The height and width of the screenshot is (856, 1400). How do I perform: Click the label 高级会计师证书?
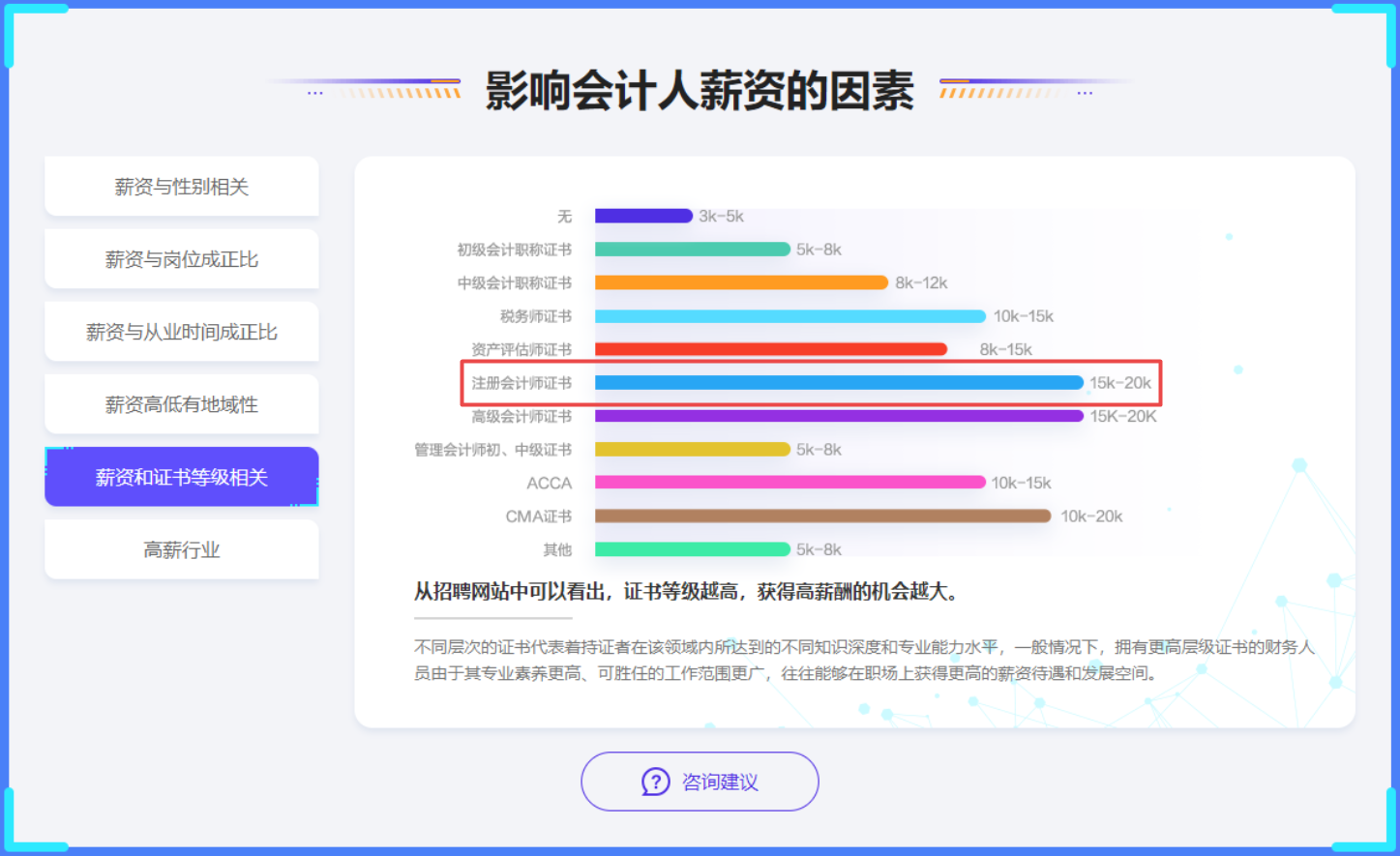pyautogui.click(x=521, y=416)
